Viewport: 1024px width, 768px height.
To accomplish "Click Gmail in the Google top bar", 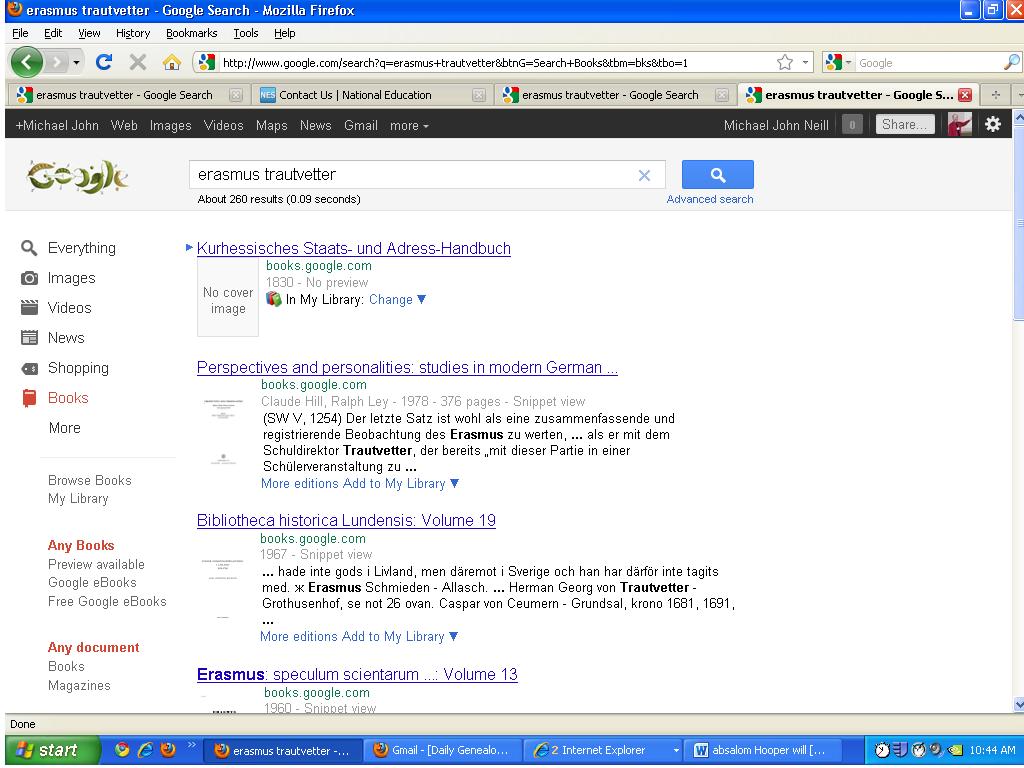I will 360,125.
